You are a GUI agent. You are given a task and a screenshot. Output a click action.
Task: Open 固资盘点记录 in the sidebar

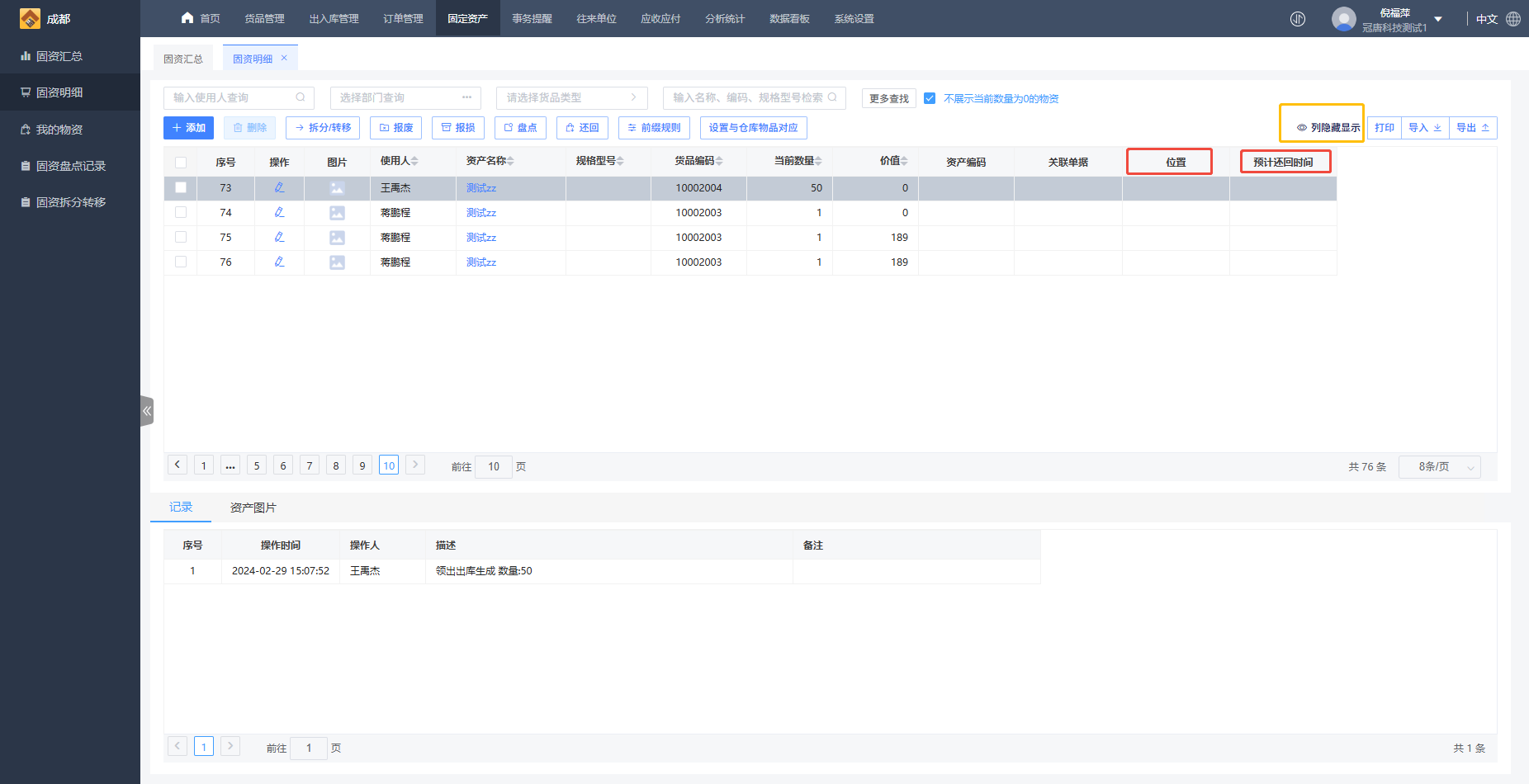coord(70,166)
